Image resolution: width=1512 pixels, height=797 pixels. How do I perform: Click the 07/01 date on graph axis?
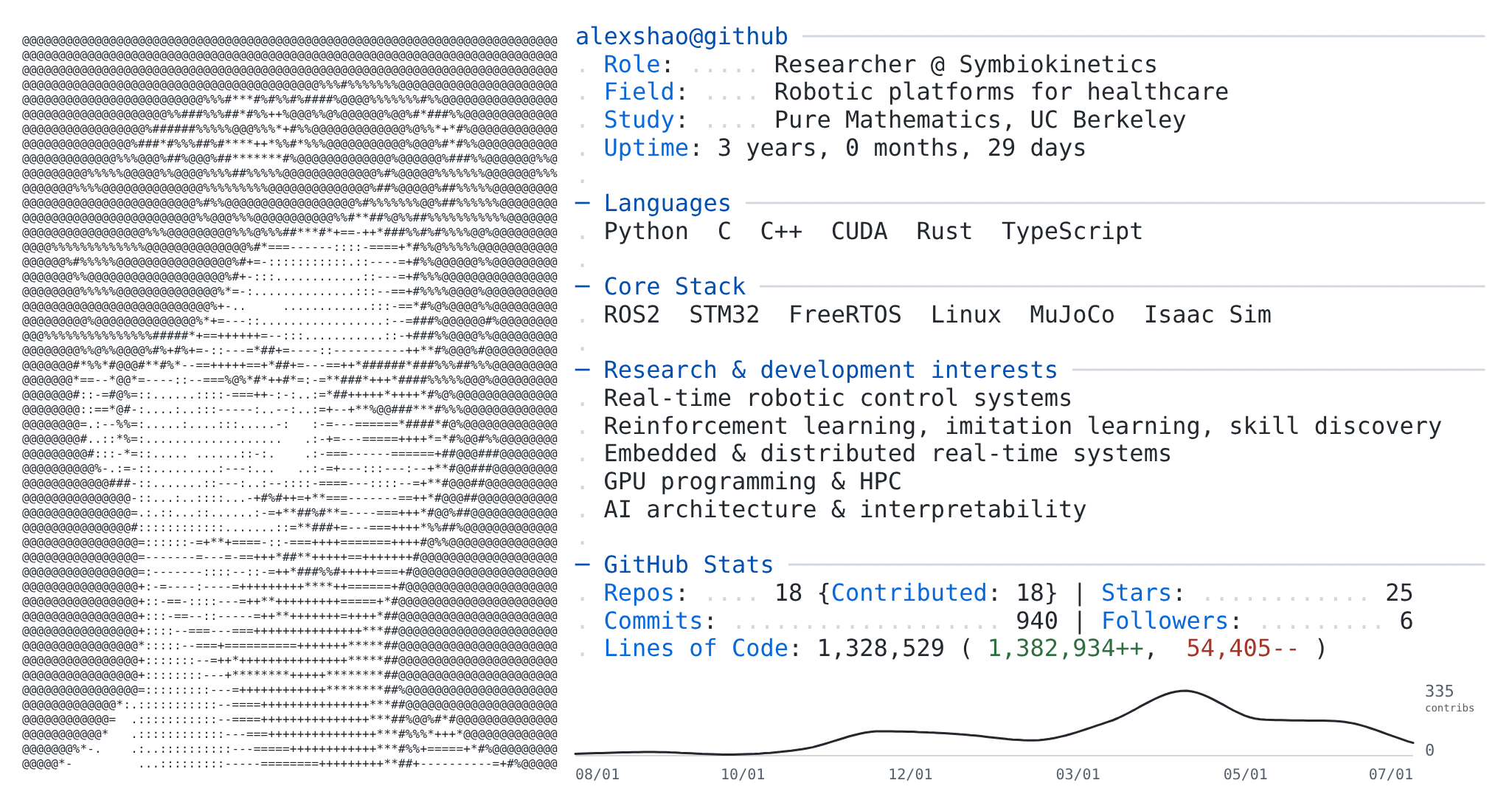[x=1391, y=774]
